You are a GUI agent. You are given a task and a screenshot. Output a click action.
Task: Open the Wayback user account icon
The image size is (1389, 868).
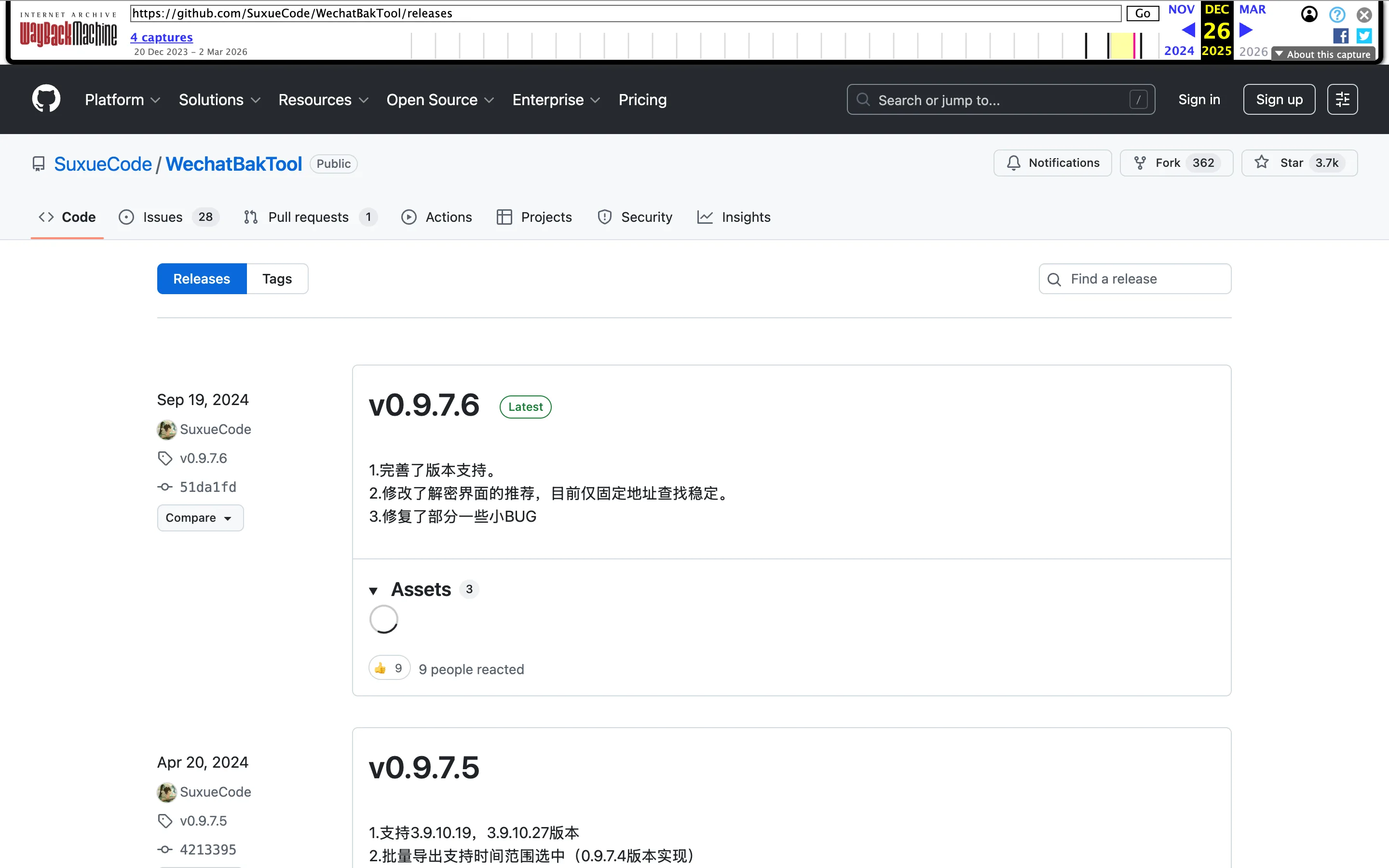pos(1309,14)
